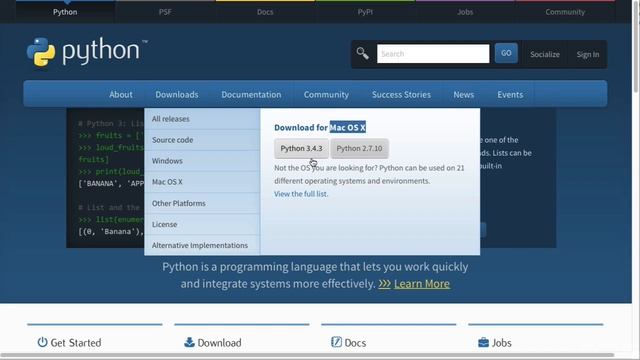Focus the Search input field
This screenshot has width=640, height=360.
tap(433, 54)
